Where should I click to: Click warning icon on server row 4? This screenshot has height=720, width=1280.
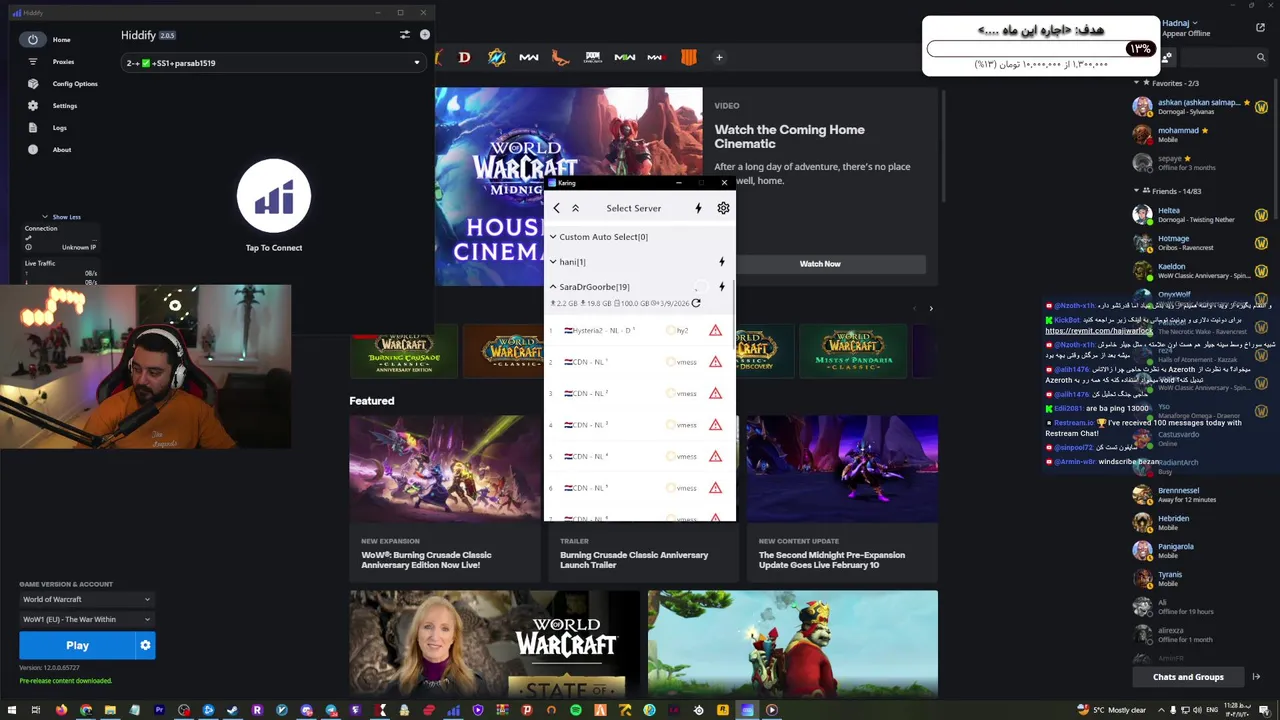(715, 425)
